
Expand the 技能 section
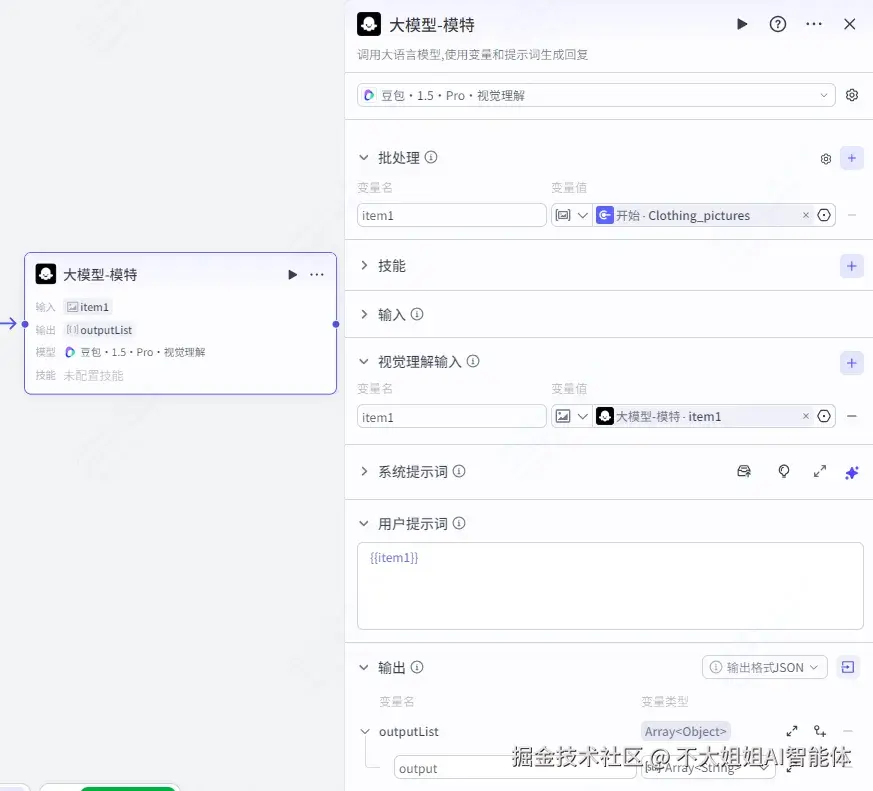click(392, 266)
